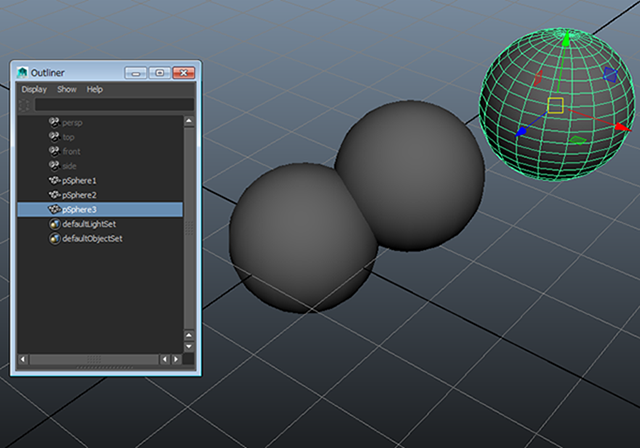Click the Outliner scroll up arrow
This screenshot has width=640, height=448.
[189, 121]
